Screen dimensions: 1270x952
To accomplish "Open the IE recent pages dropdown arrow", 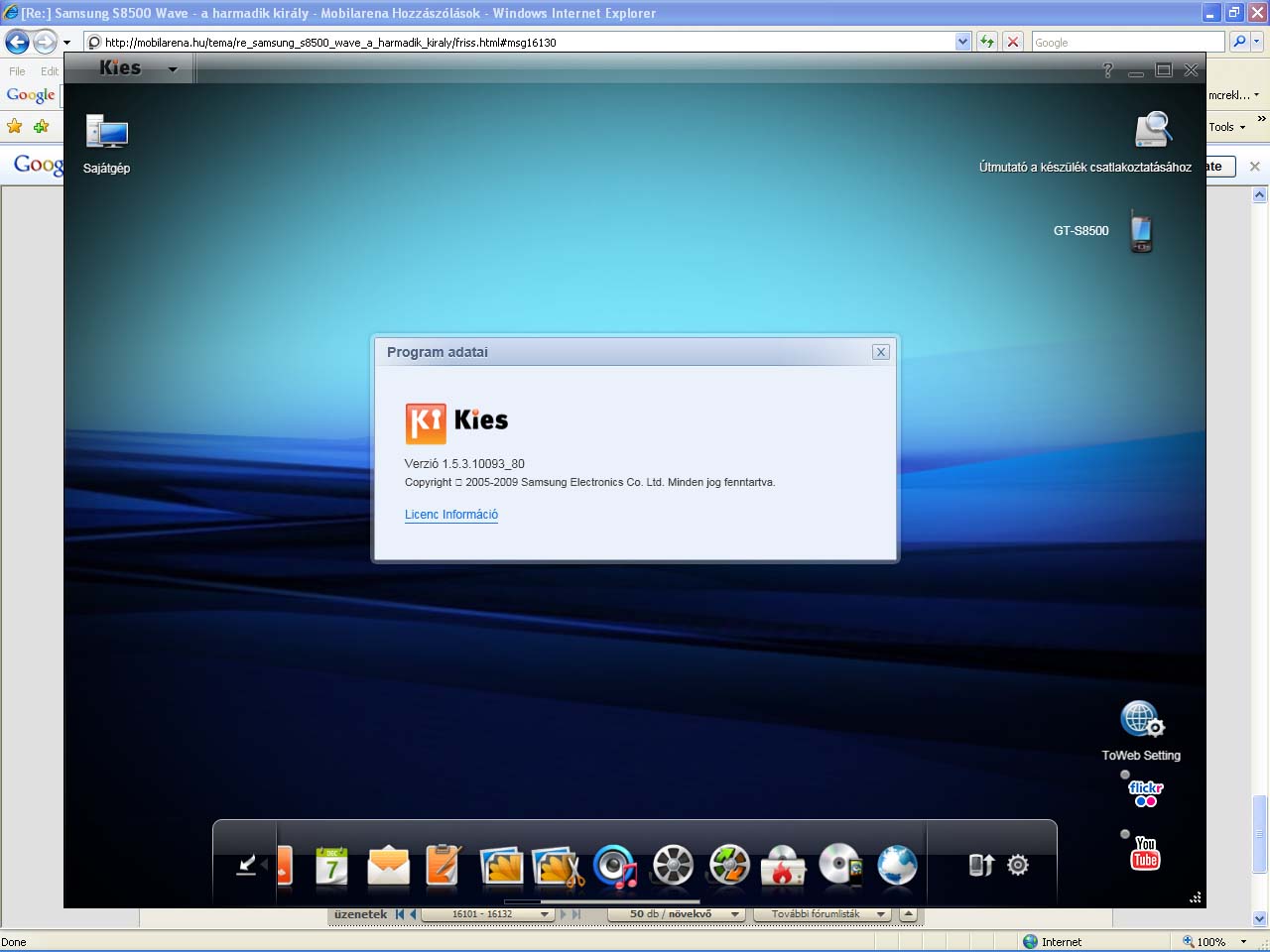I will point(67,43).
